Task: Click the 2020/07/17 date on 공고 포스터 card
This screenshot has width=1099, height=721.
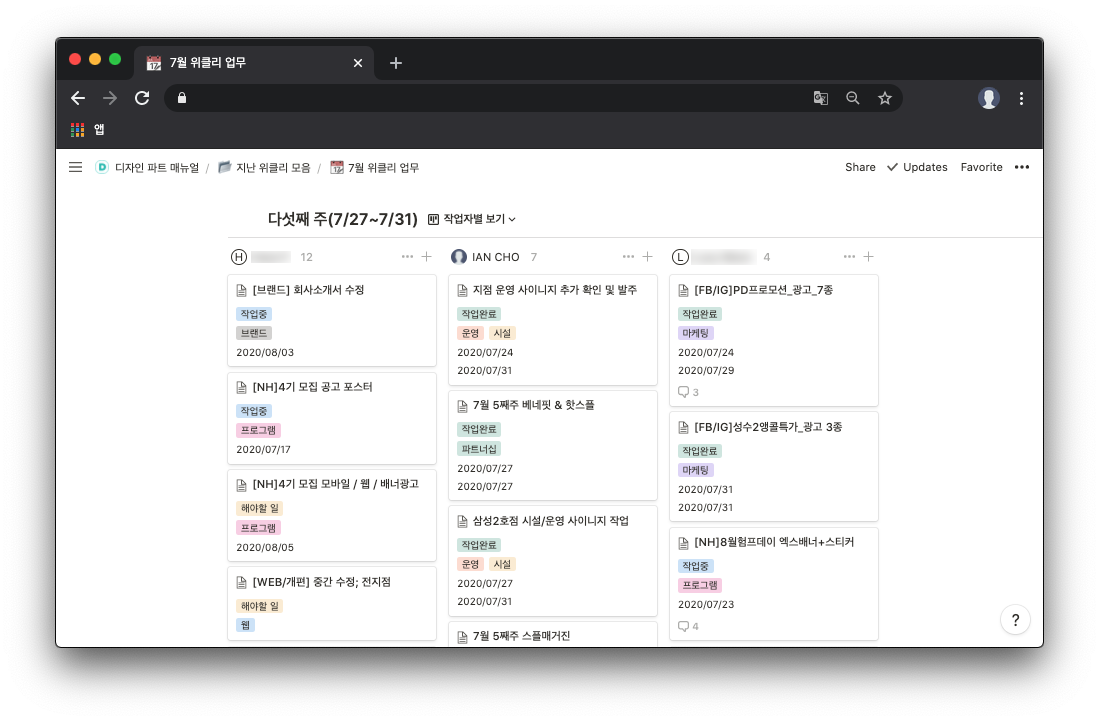Action: click(264, 450)
